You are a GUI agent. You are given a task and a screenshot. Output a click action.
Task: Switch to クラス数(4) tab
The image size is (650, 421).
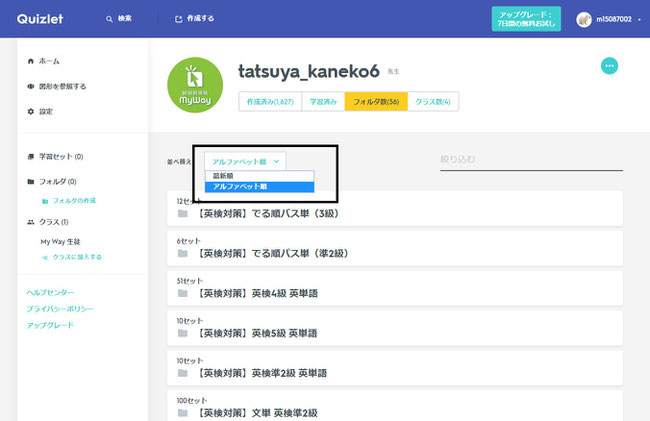pos(433,102)
